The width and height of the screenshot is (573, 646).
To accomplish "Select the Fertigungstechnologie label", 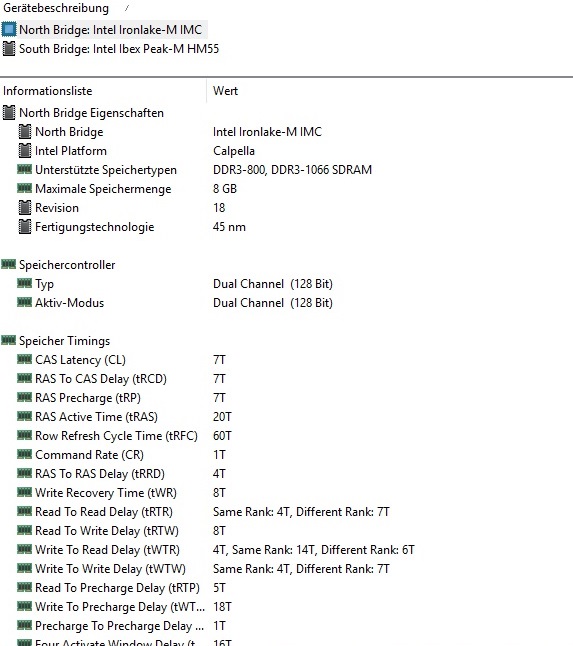I will (x=95, y=227).
